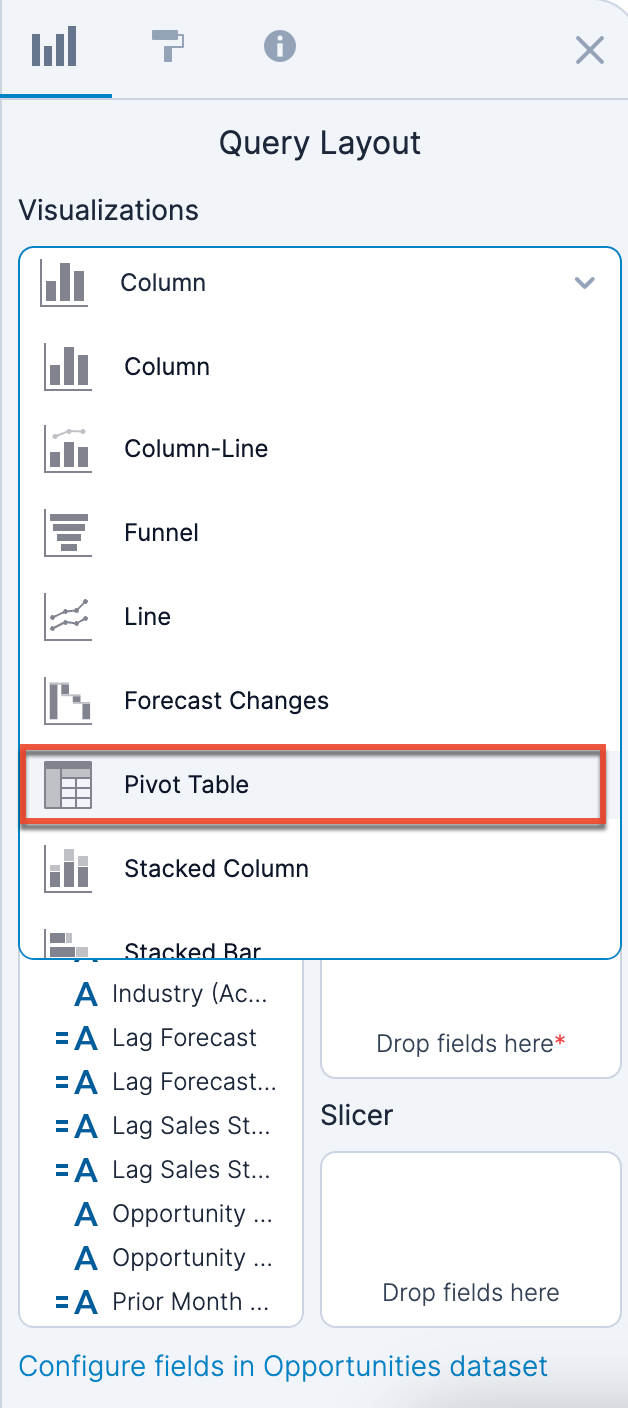The height and width of the screenshot is (1408, 628).
Task: Choose the Forecast Changes visualization
Action: [x=226, y=701]
